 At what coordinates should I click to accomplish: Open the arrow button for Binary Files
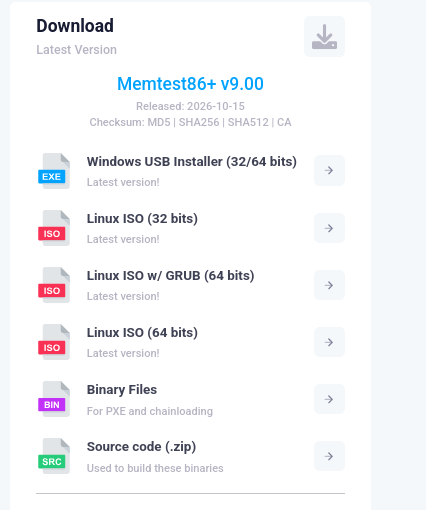pos(329,399)
